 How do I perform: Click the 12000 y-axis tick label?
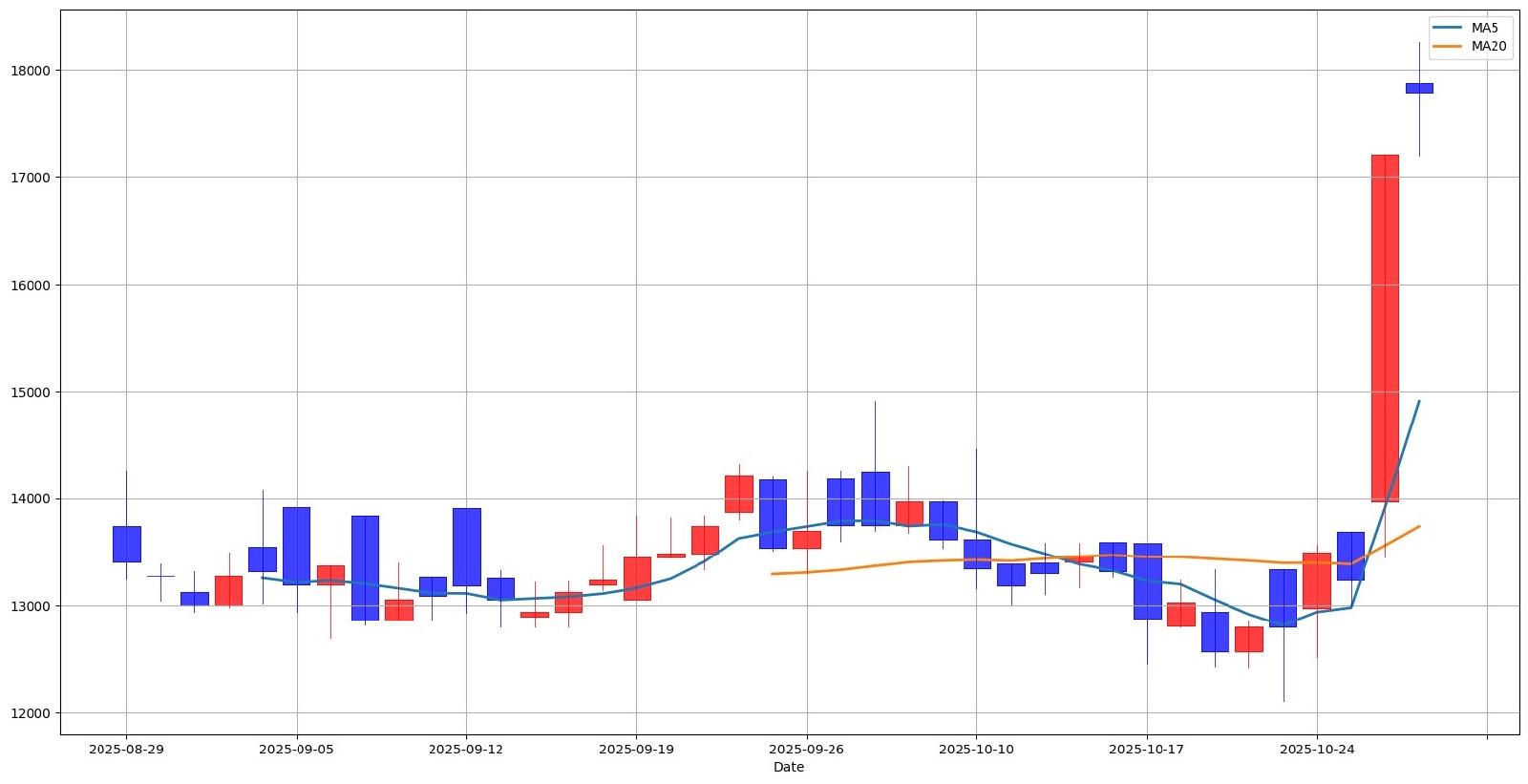pyautogui.click(x=32, y=713)
